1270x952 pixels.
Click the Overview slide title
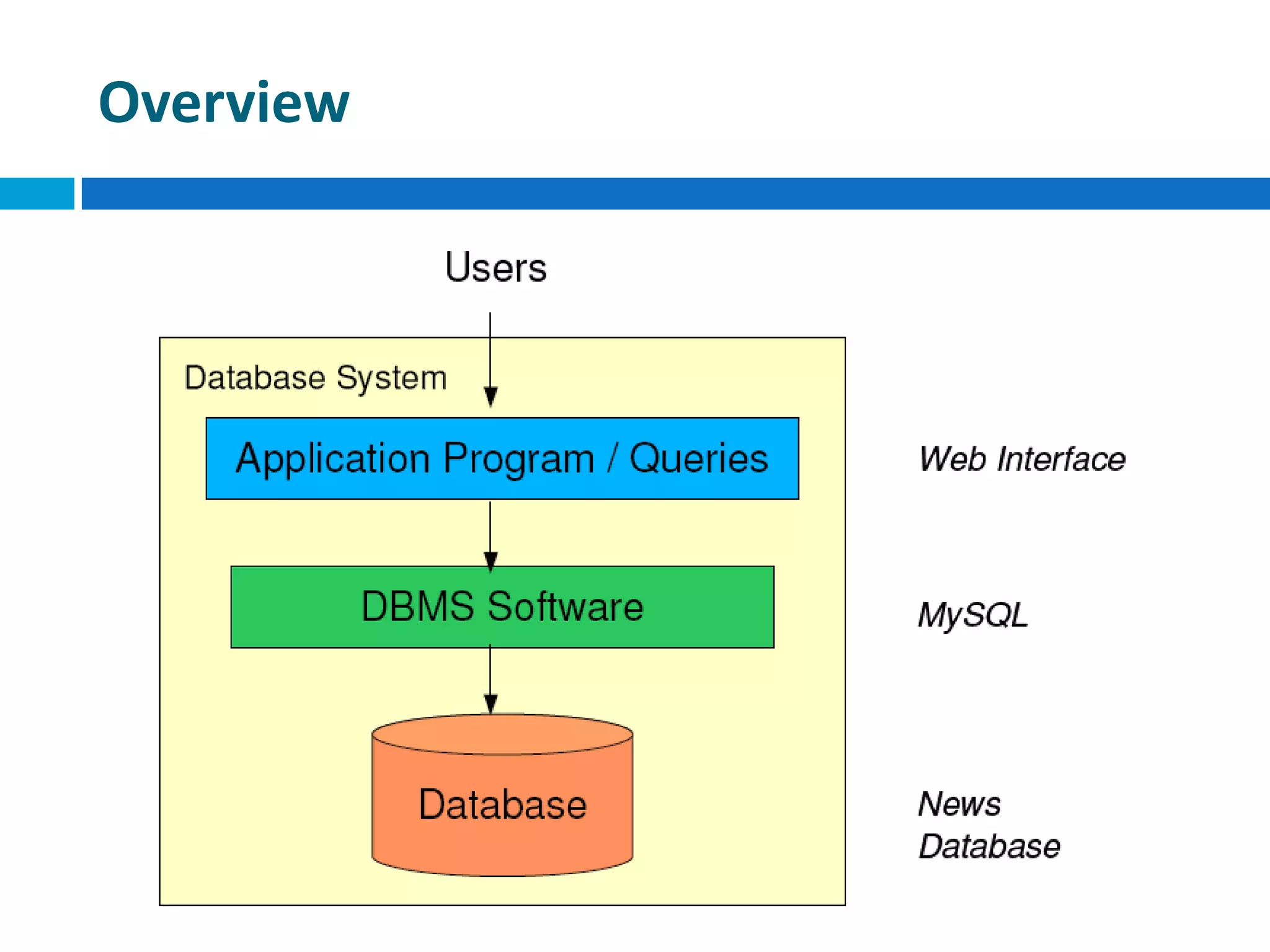pos(223,102)
